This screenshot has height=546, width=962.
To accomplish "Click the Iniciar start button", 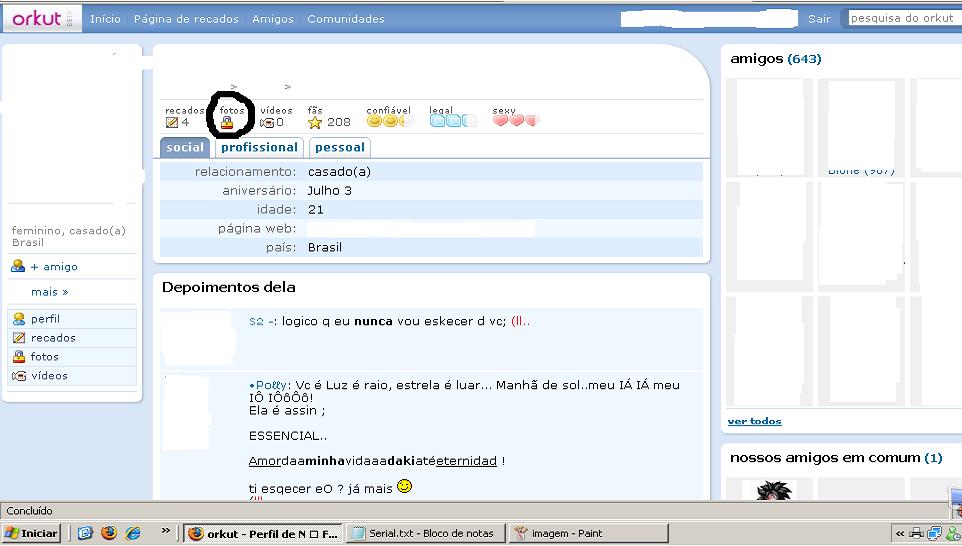I will [32, 533].
